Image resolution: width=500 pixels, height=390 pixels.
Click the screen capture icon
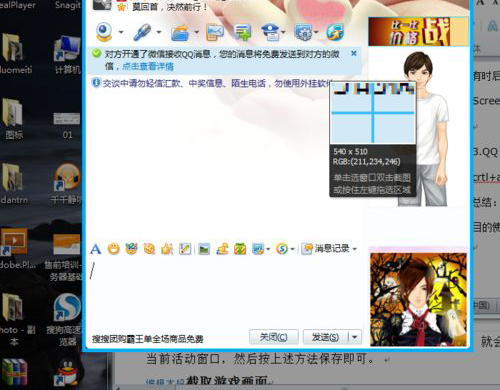click(x=258, y=249)
